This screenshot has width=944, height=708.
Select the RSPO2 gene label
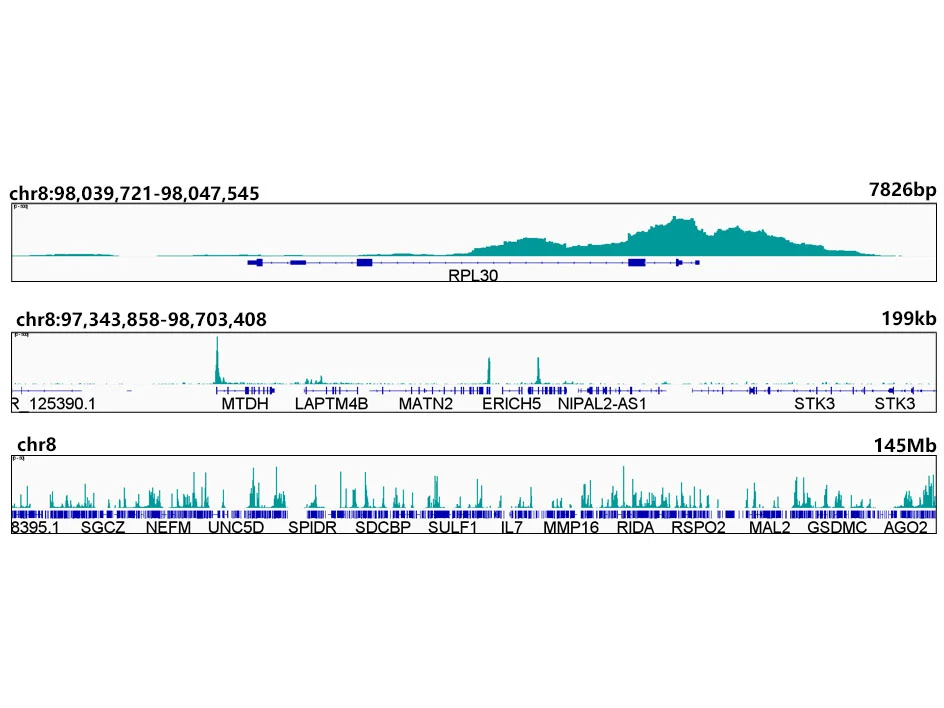[x=698, y=527]
